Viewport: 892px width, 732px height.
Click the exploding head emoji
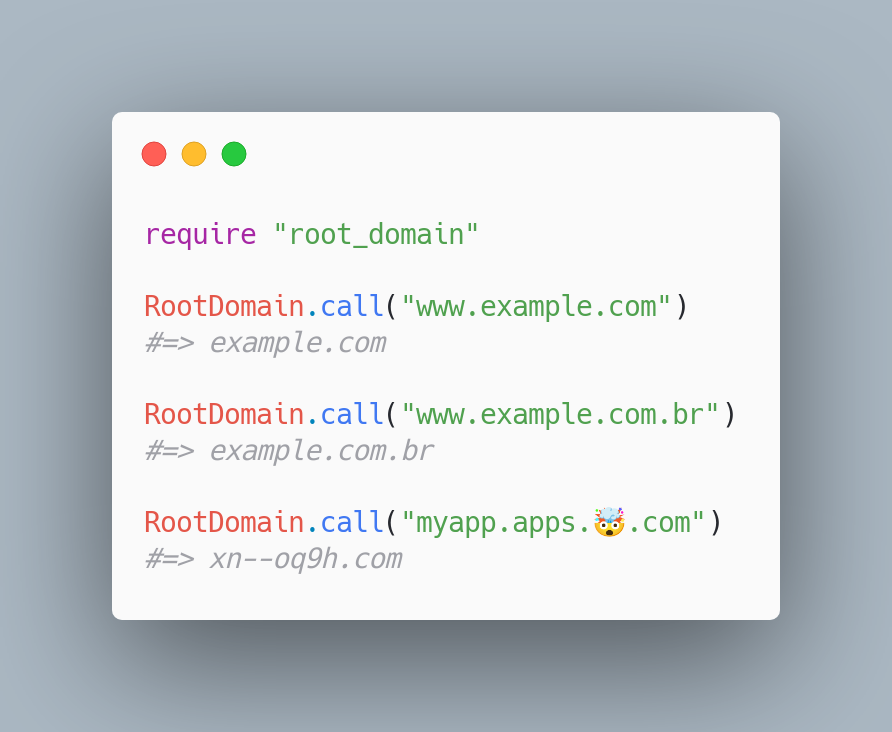point(609,522)
